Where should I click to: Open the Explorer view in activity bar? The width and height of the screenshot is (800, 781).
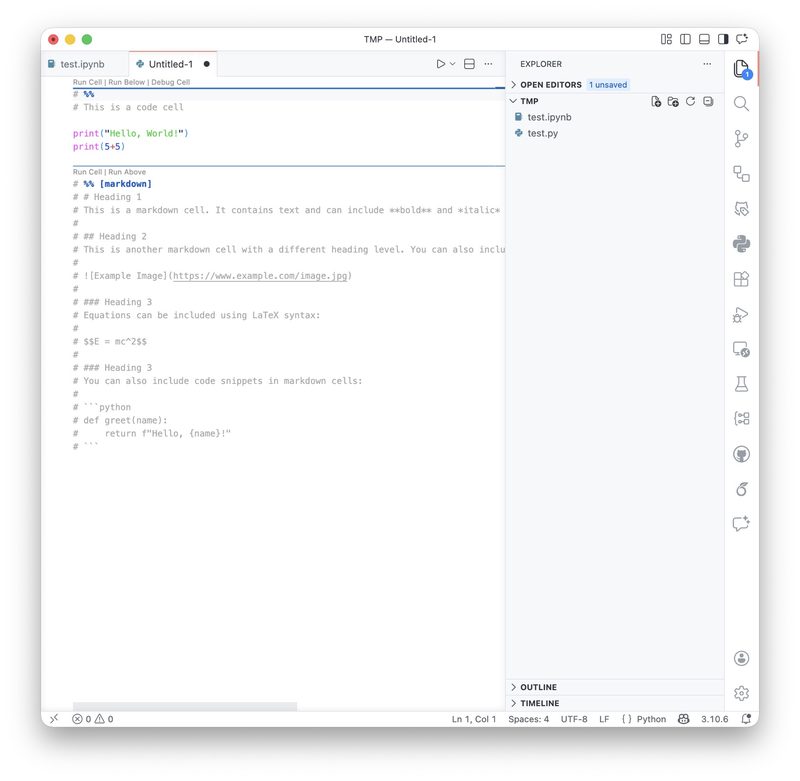point(741,69)
